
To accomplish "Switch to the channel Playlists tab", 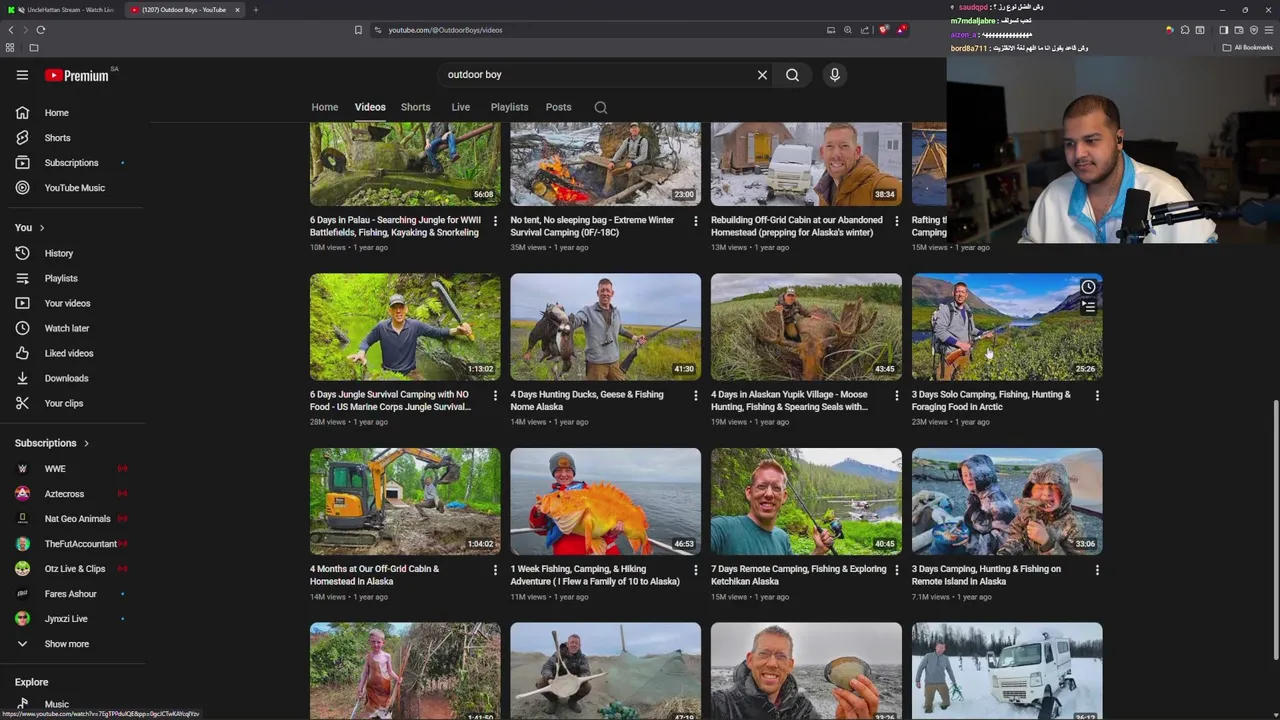I will tap(509, 107).
